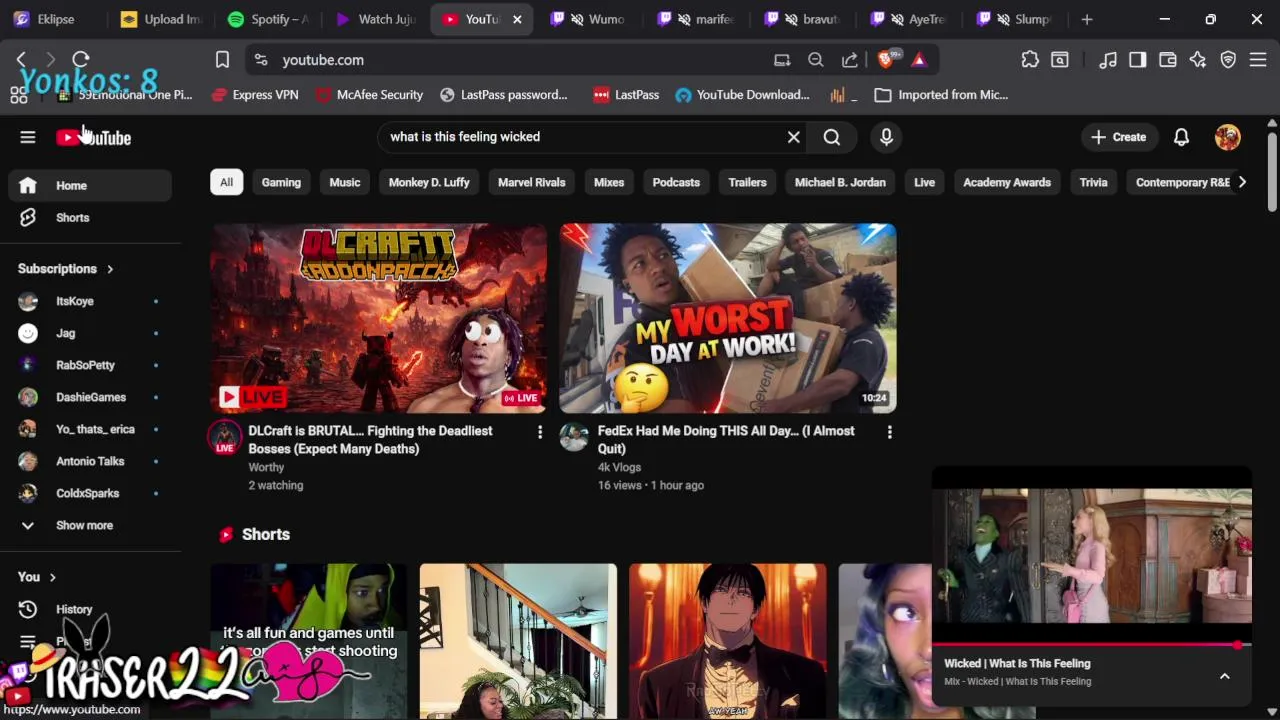Open the browser main menu
1280x720 pixels.
[x=1258, y=60]
